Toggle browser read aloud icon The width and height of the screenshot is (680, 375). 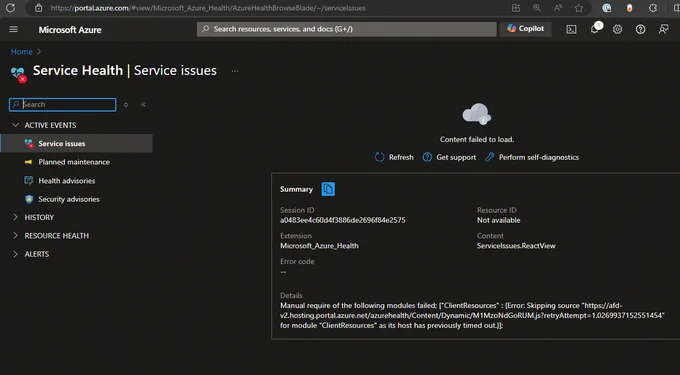(558, 8)
